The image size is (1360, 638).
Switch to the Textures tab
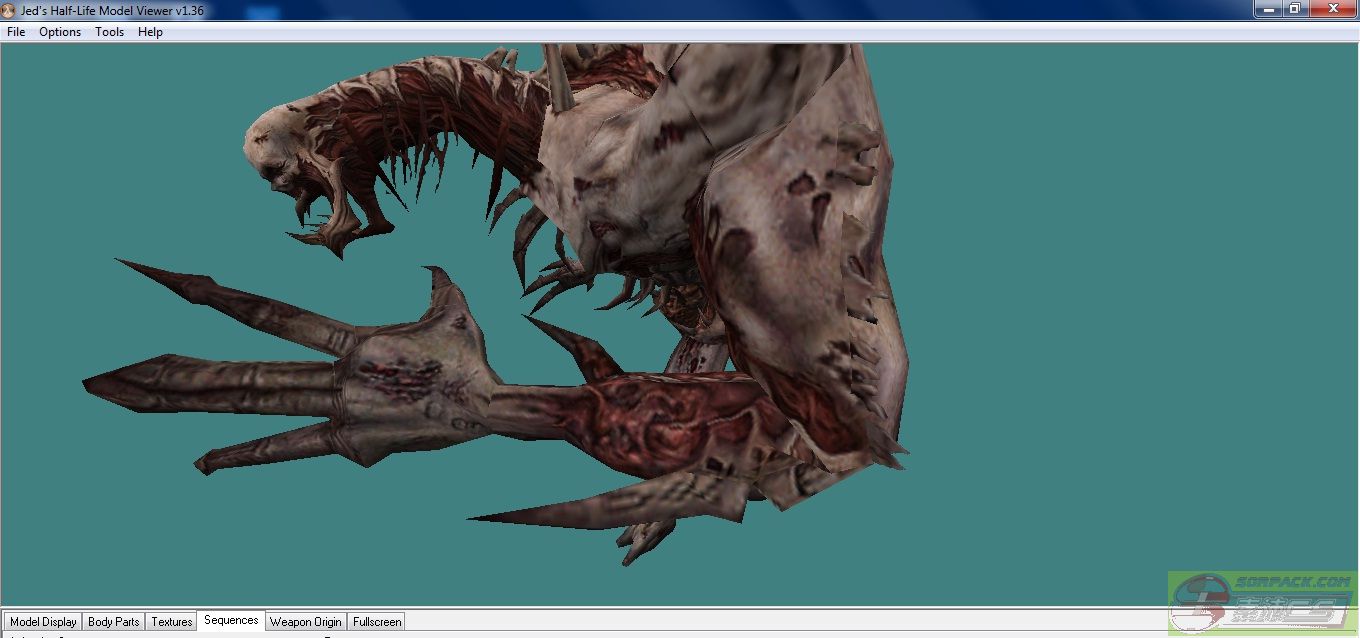[172, 622]
